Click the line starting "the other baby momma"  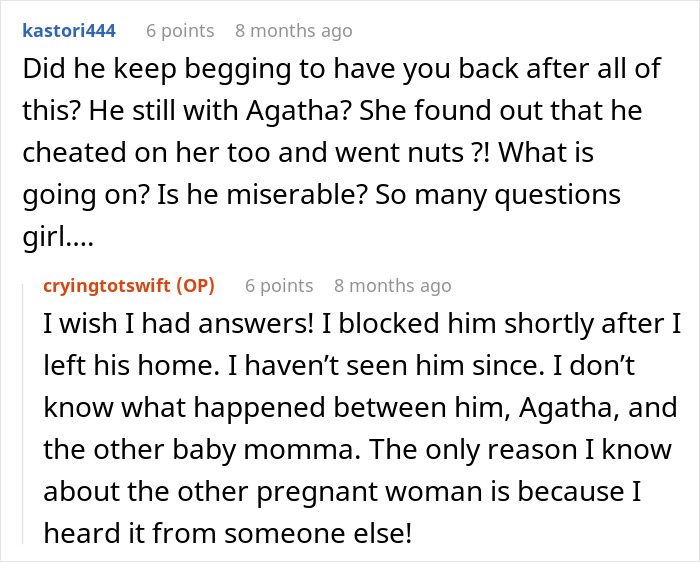click(360, 449)
